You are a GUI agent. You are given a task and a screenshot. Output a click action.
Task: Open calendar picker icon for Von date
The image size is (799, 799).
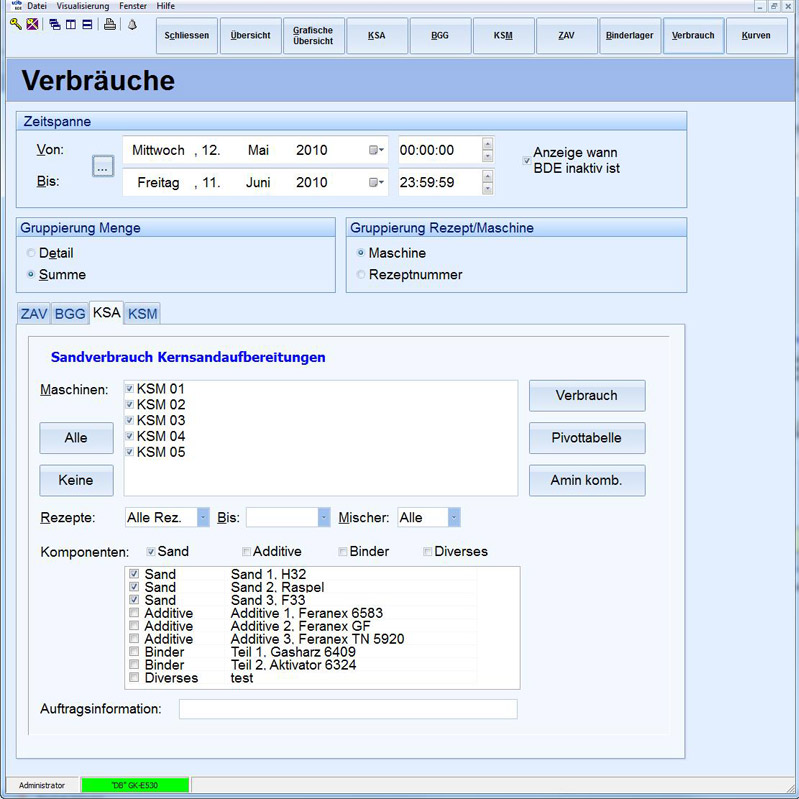[373, 150]
